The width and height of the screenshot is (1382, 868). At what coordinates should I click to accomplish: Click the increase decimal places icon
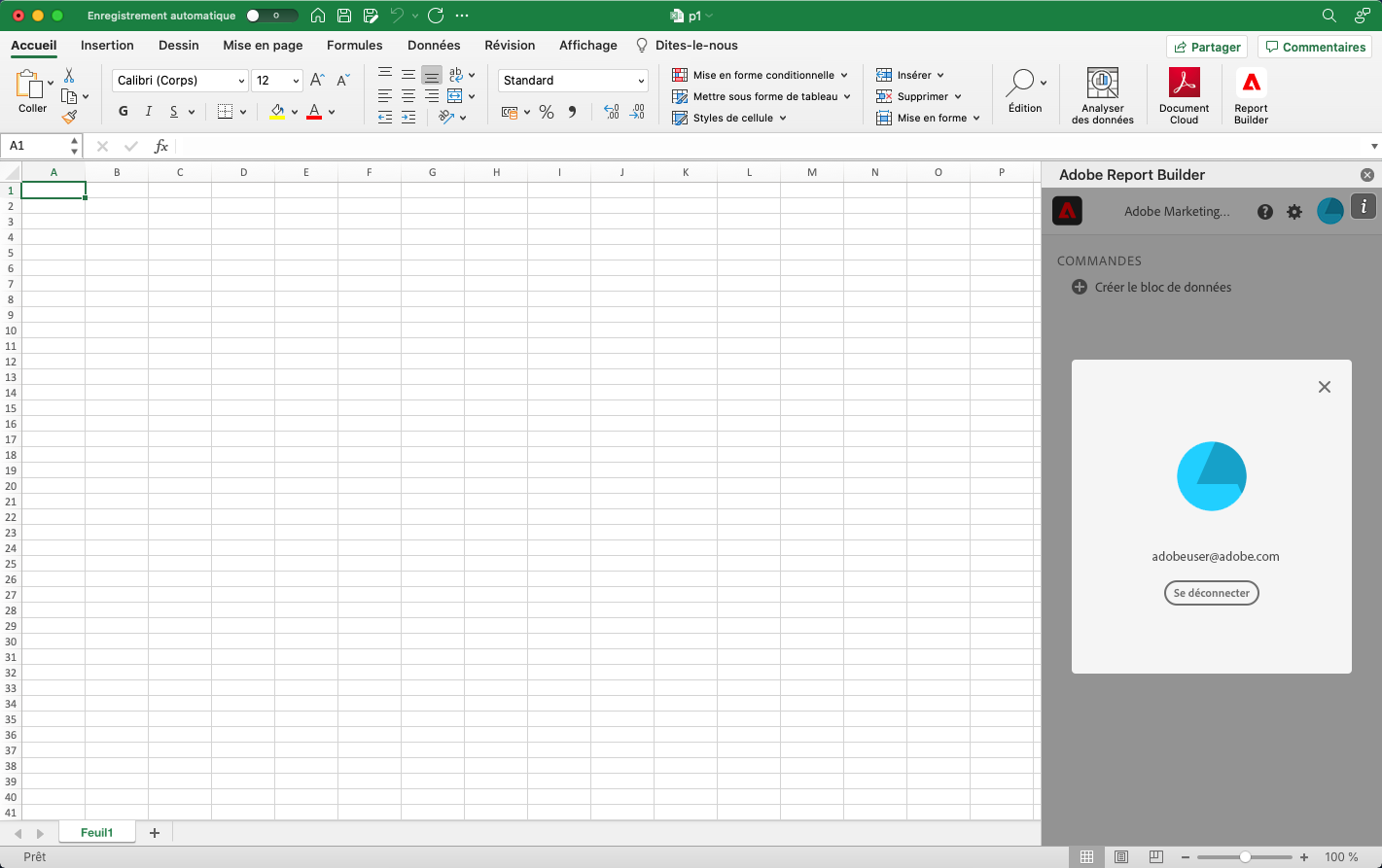click(611, 112)
